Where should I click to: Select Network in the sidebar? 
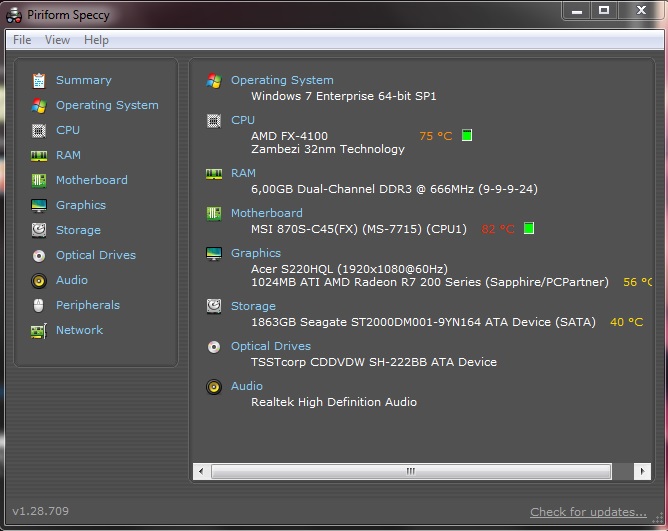coord(80,330)
